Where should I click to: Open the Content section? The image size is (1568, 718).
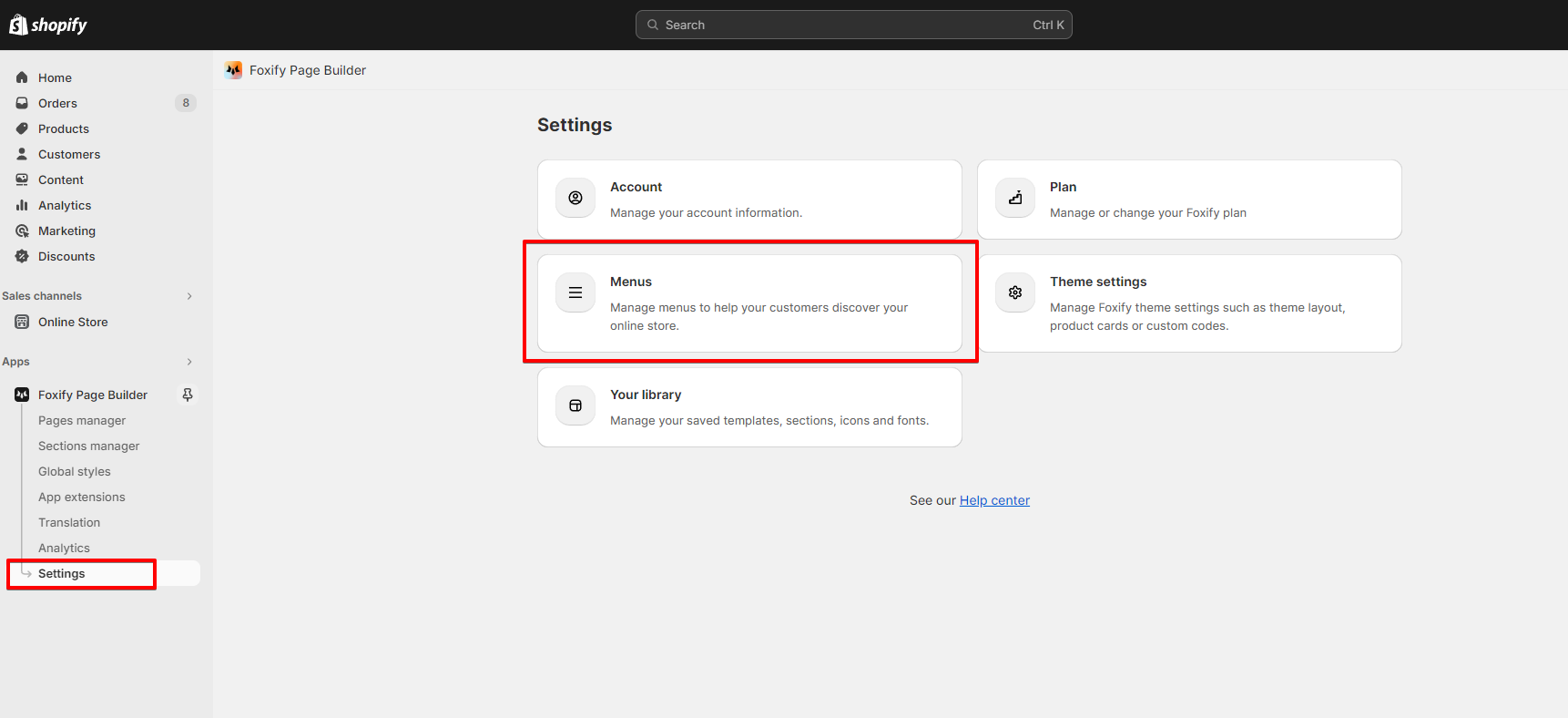pos(61,179)
